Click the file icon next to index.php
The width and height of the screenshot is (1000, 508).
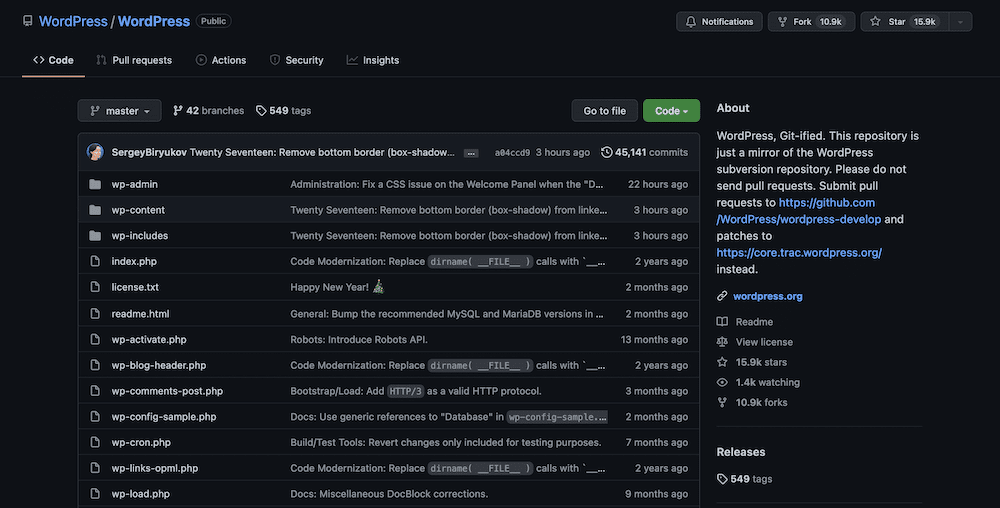click(x=95, y=261)
